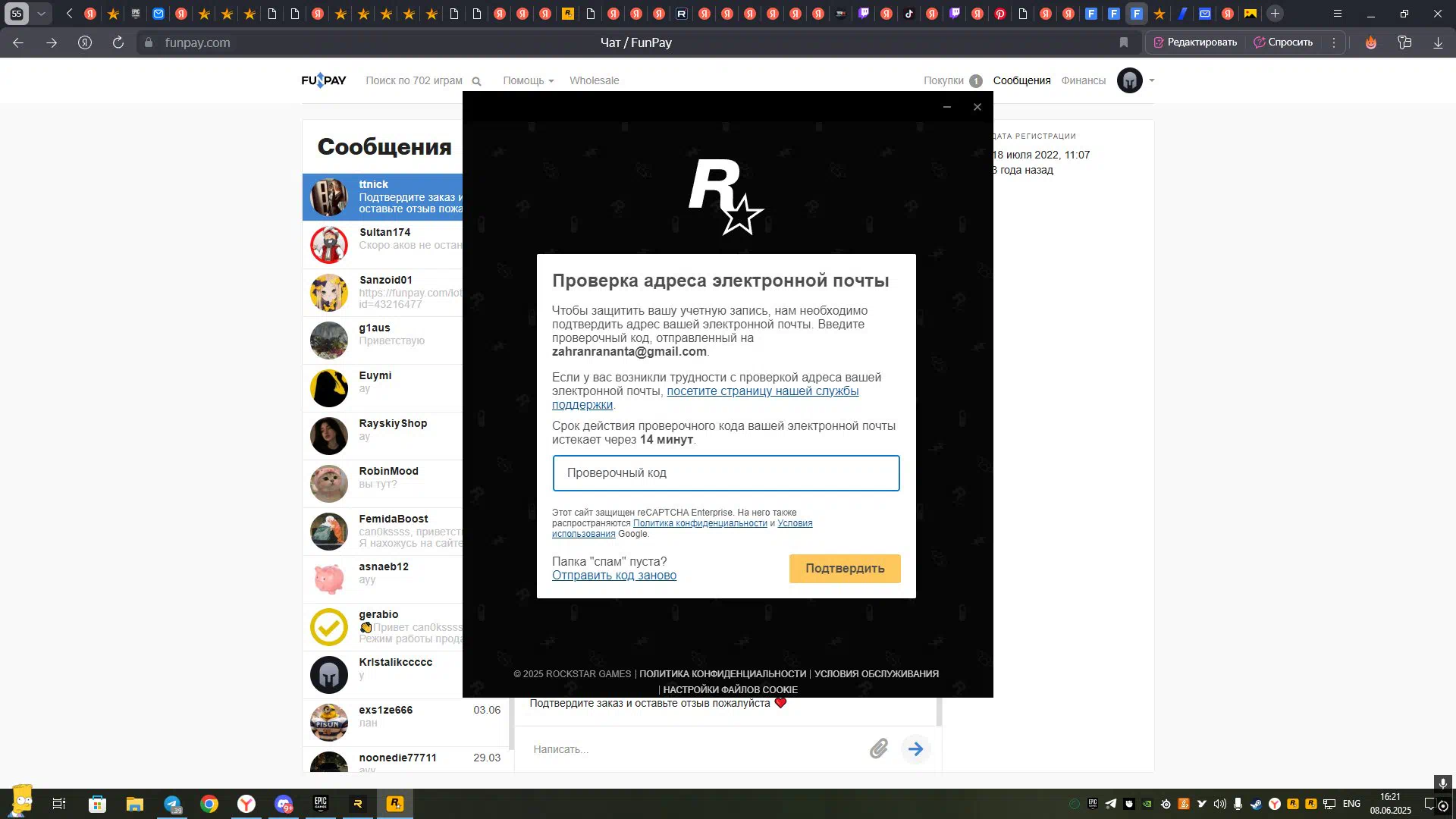Open the chat with FemidaBoost
The image size is (1456, 819).
pyautogui.click(x=383, y=532)
